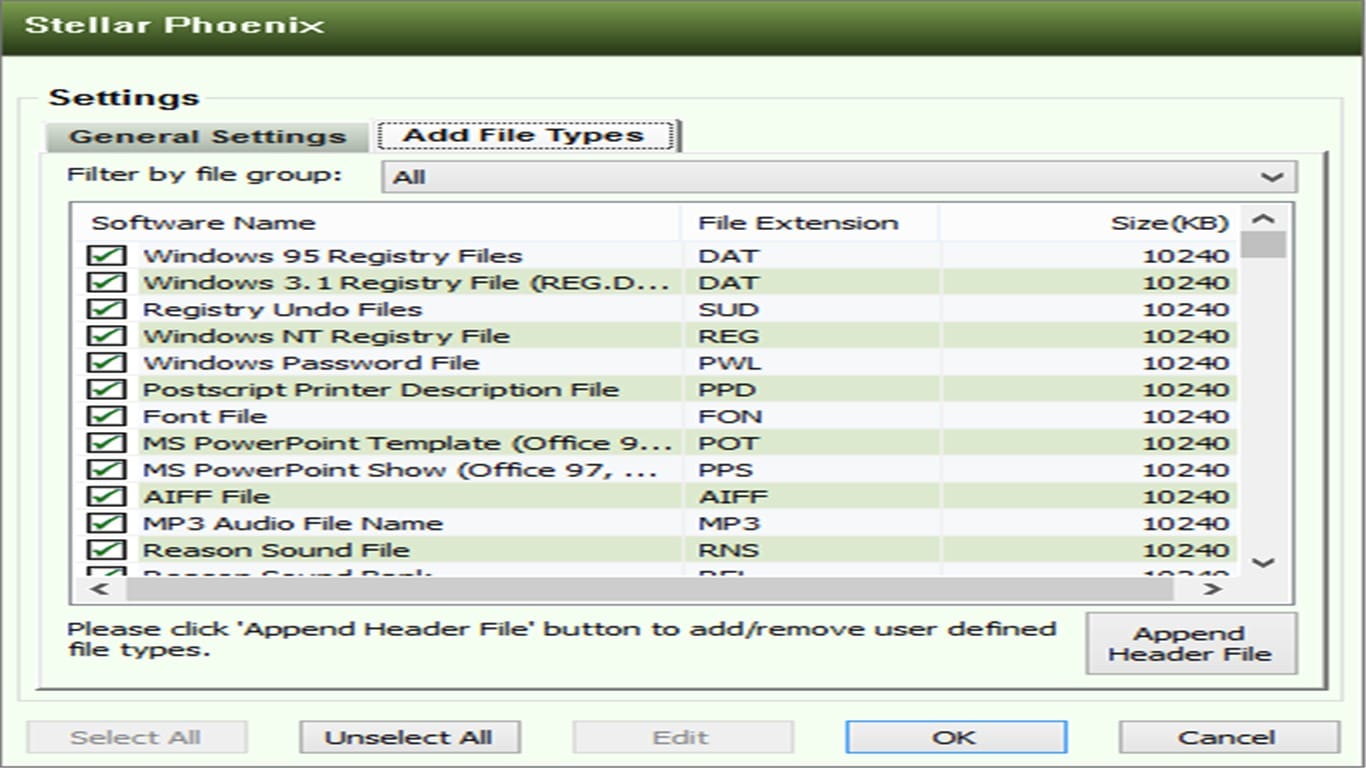
Task: Uncheck MP3 Audio File Name
Action: point(106,522)
